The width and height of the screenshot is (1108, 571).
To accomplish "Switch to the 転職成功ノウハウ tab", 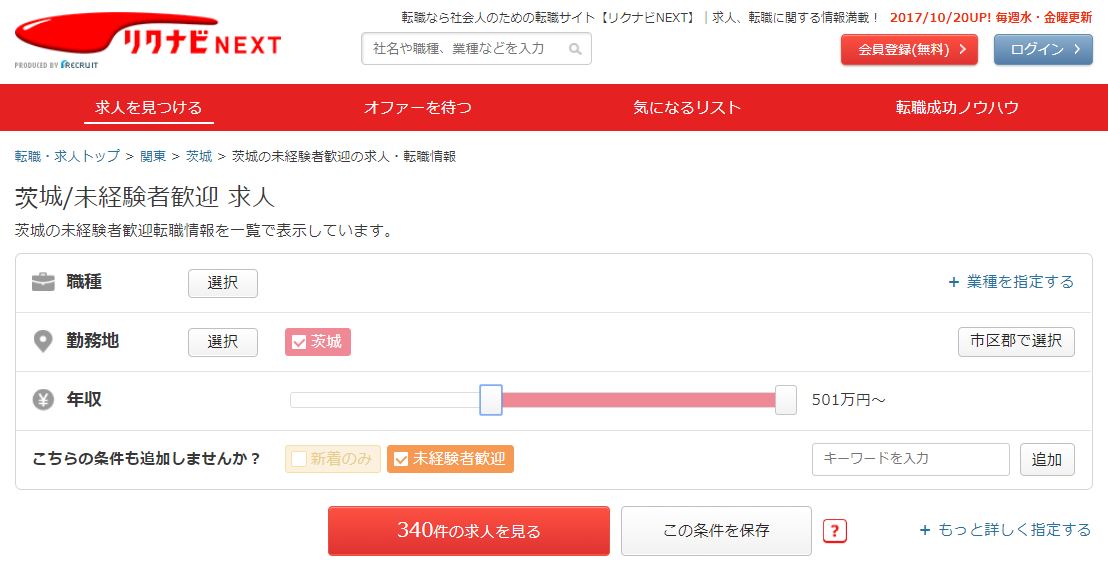I will pos(957,107).
